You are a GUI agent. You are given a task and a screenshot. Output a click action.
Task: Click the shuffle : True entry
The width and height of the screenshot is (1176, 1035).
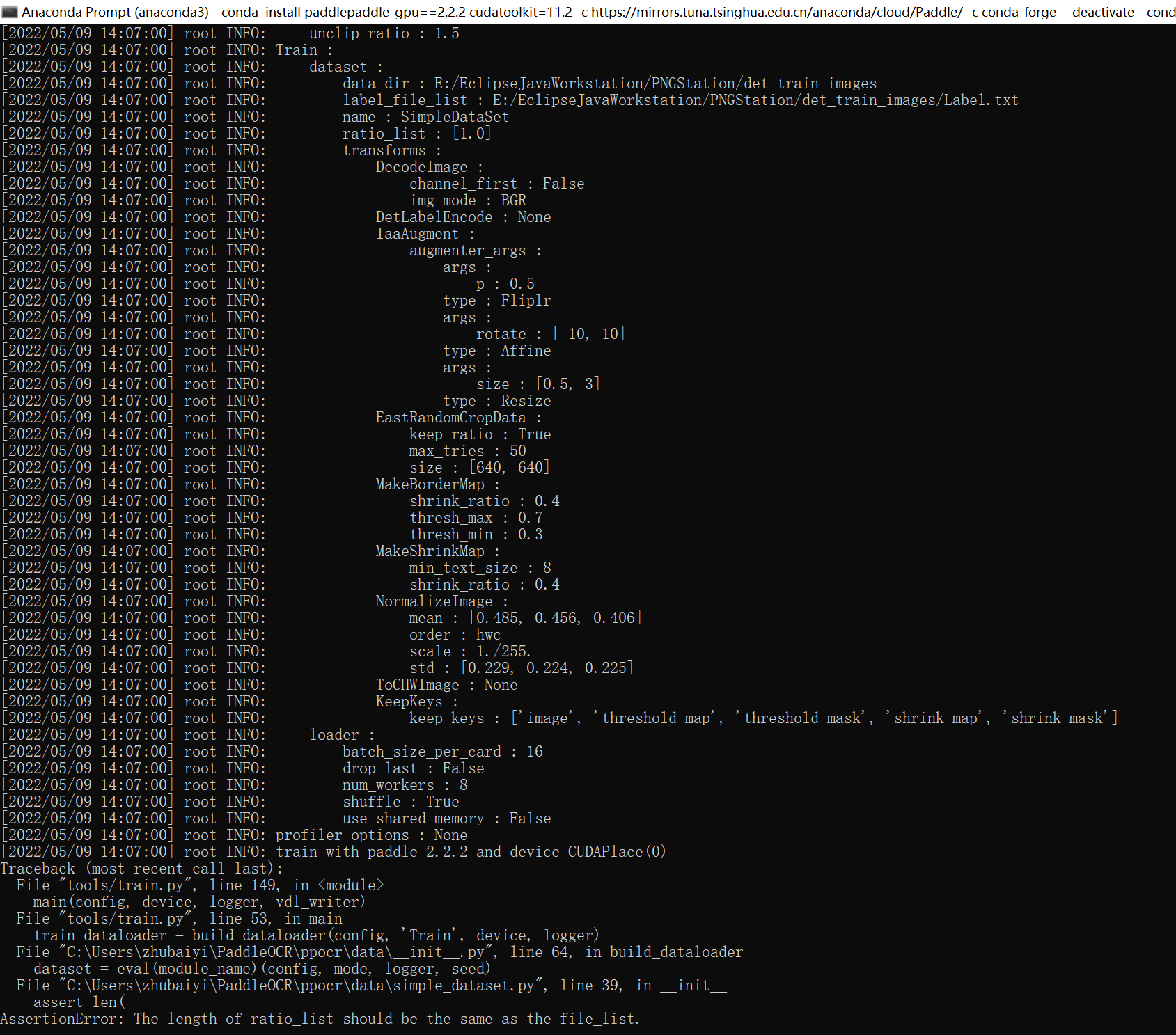pyautogui.click(x=401, y=801)
